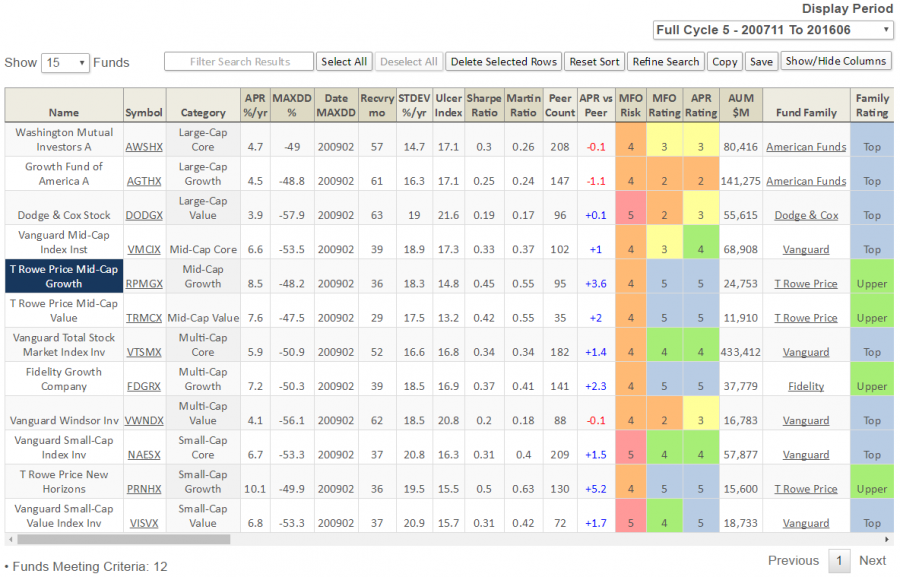900x577 pixels.
Task: Open the DODGX symbol link
Action: coord(144,215)
